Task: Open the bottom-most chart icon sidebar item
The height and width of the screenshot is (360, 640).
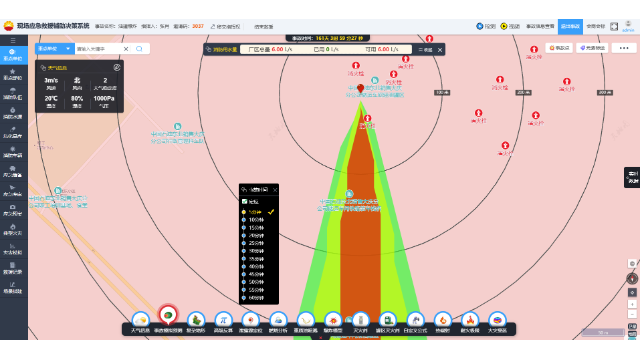Action: tap(13, 288)
